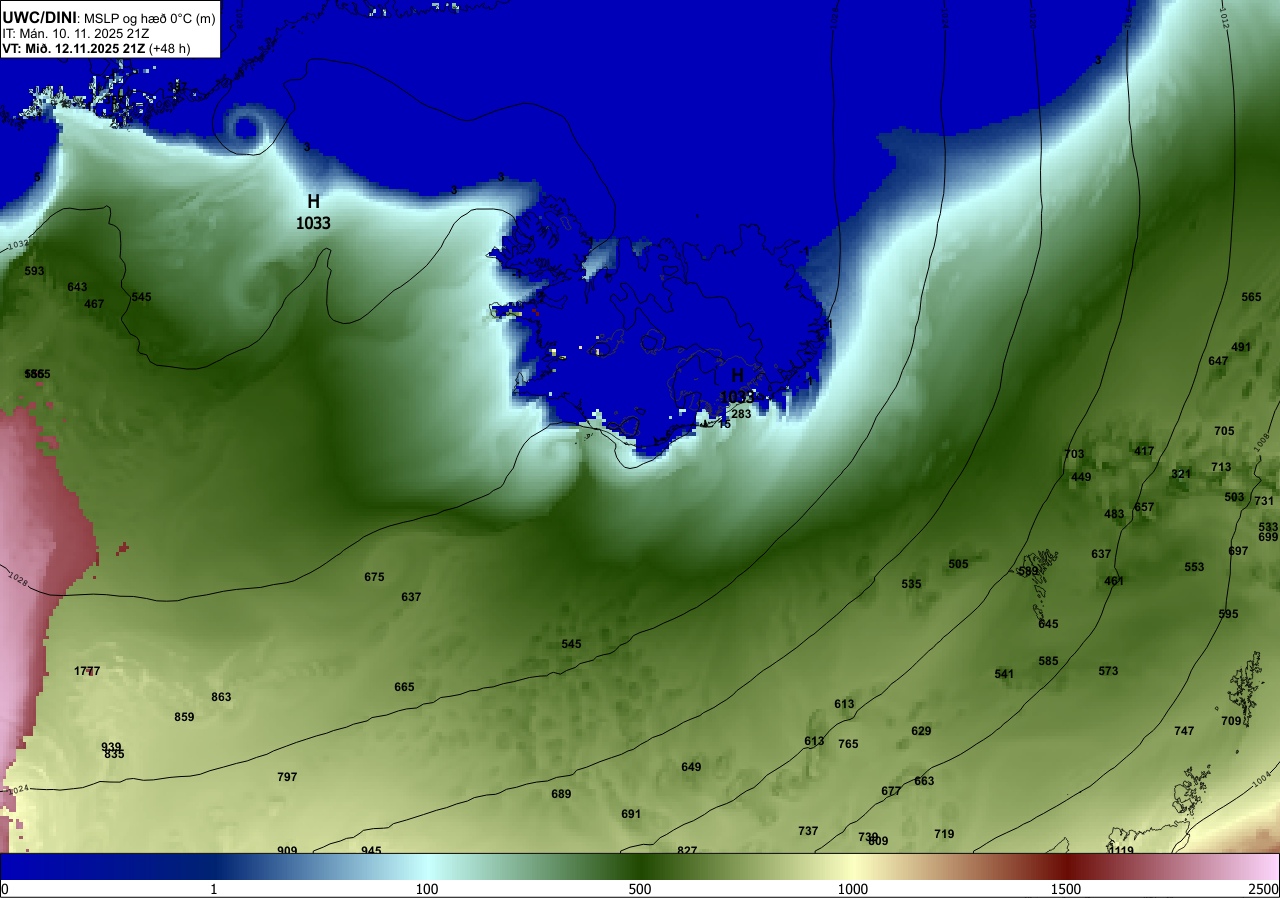Click the 2500 label on the color scale
Screen dimensions: 1280x898
tap(1264, 889)
